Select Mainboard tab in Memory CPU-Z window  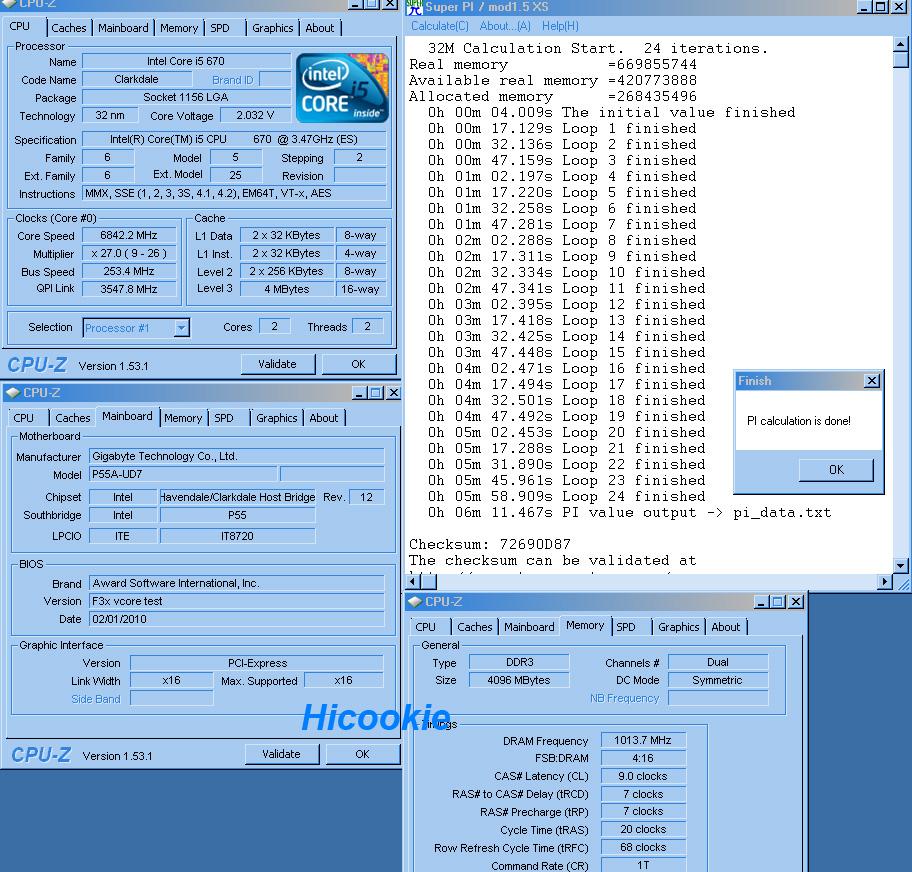pyautogui.click(x=529, y=627)
